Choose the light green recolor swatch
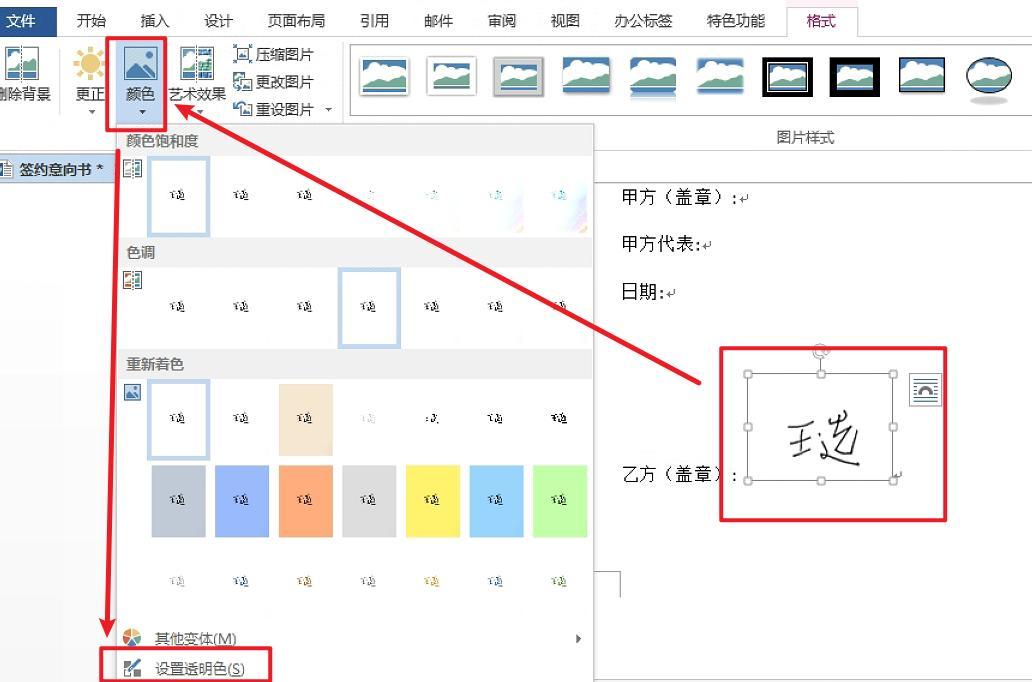This screenshot has width=1032, height=682. [559, 501]
